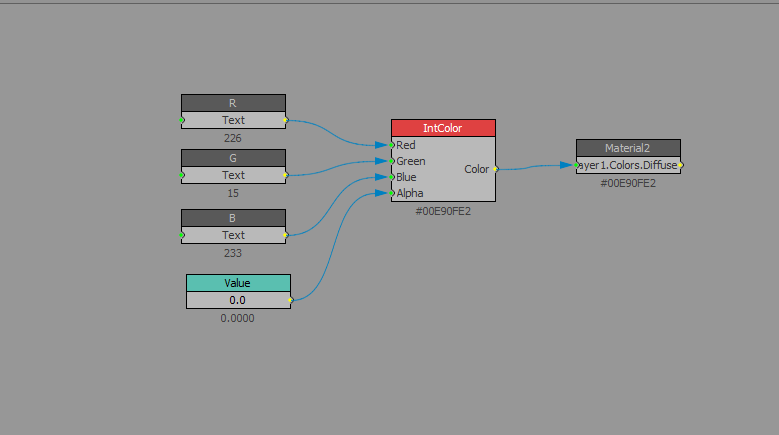Click the Color output label of IntColor
This screenshot has width=779, height=435.
[x=476, y=169]
